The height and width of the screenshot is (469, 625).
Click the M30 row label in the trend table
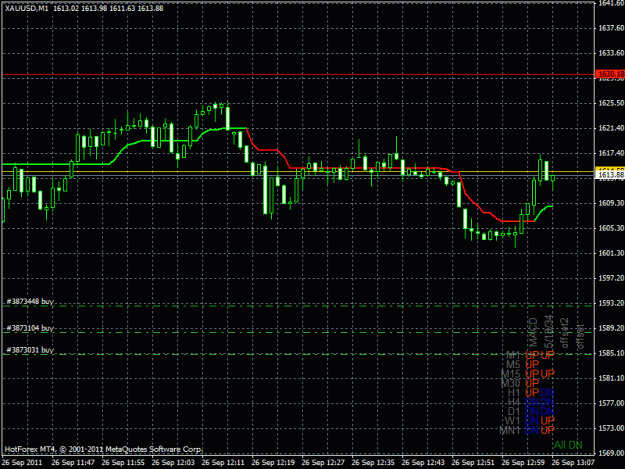click(x=511, y=383)
